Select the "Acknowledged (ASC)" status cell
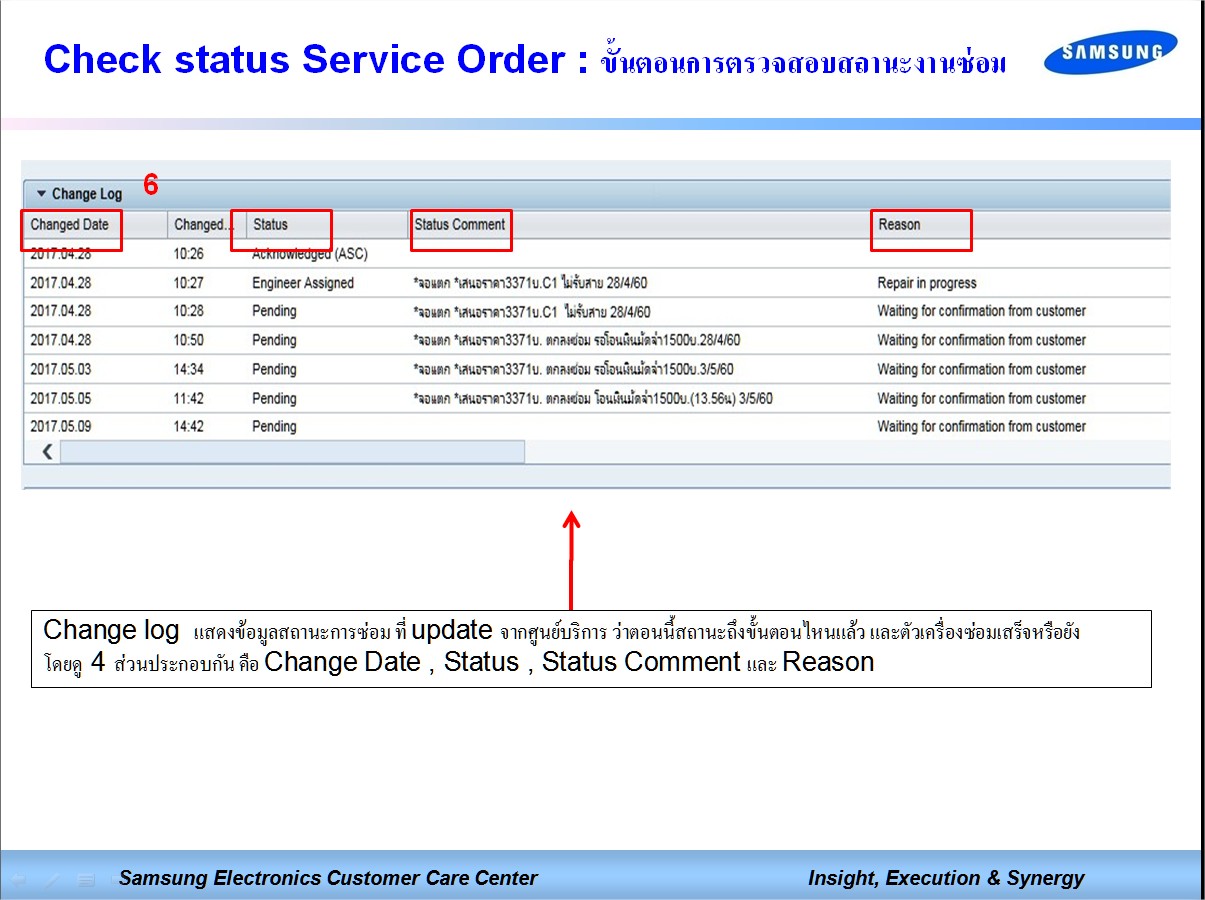Viewport: 1205px width, 900px height. point(310,254)
